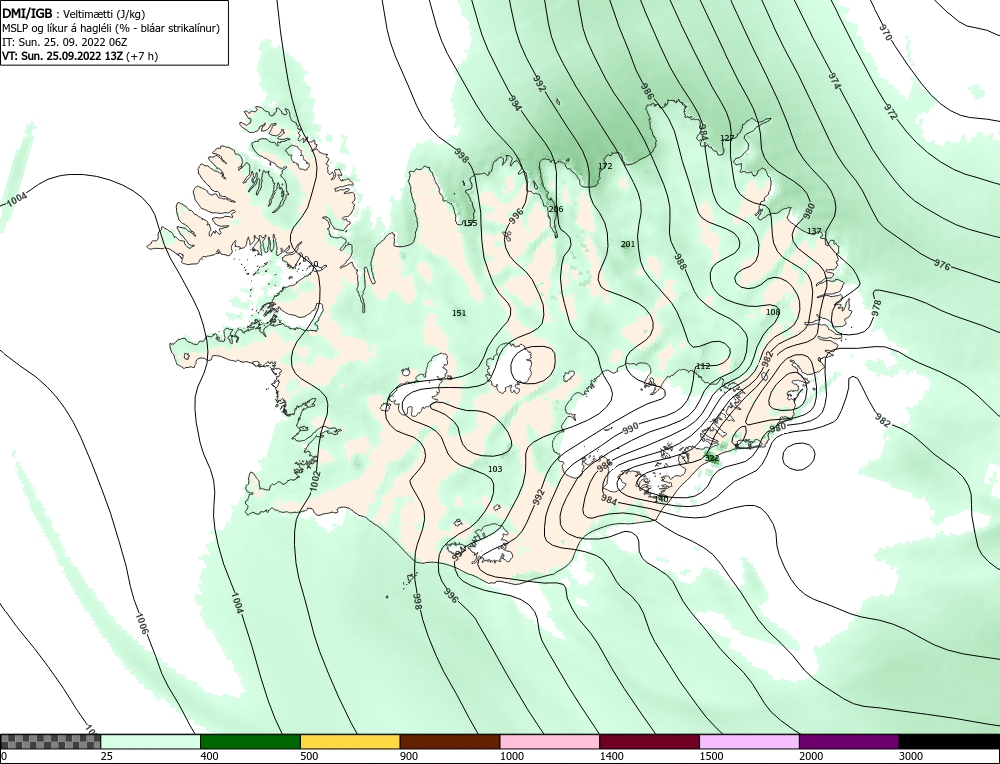Click the pink legend color swatch
Image resolution: width=1000 pixels, height=764 pixels.
(550, 741)
